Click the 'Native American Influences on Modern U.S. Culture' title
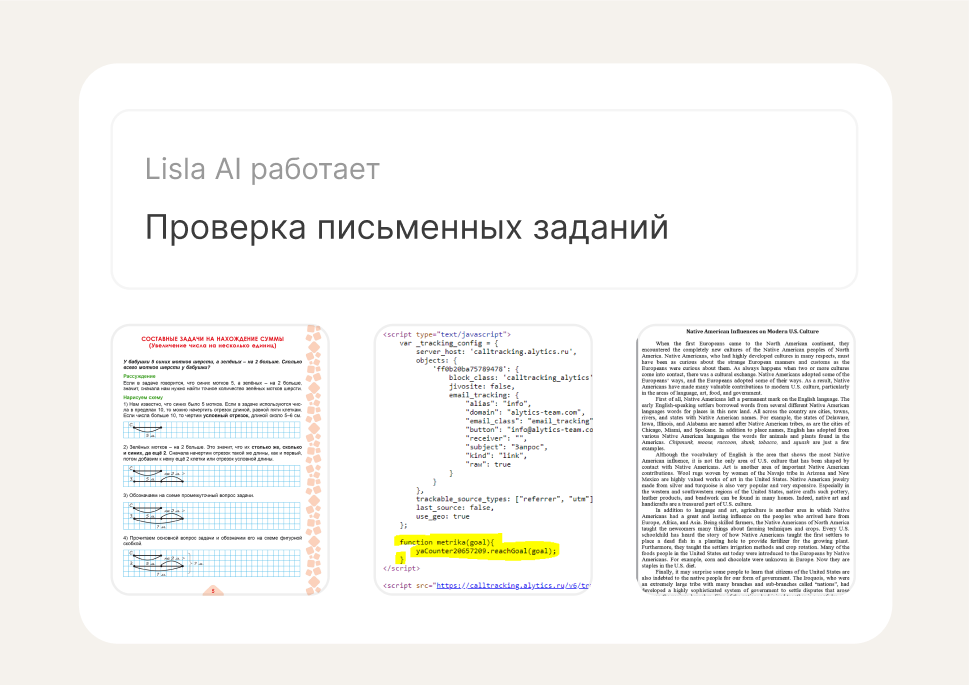 [x=752, y=331]
